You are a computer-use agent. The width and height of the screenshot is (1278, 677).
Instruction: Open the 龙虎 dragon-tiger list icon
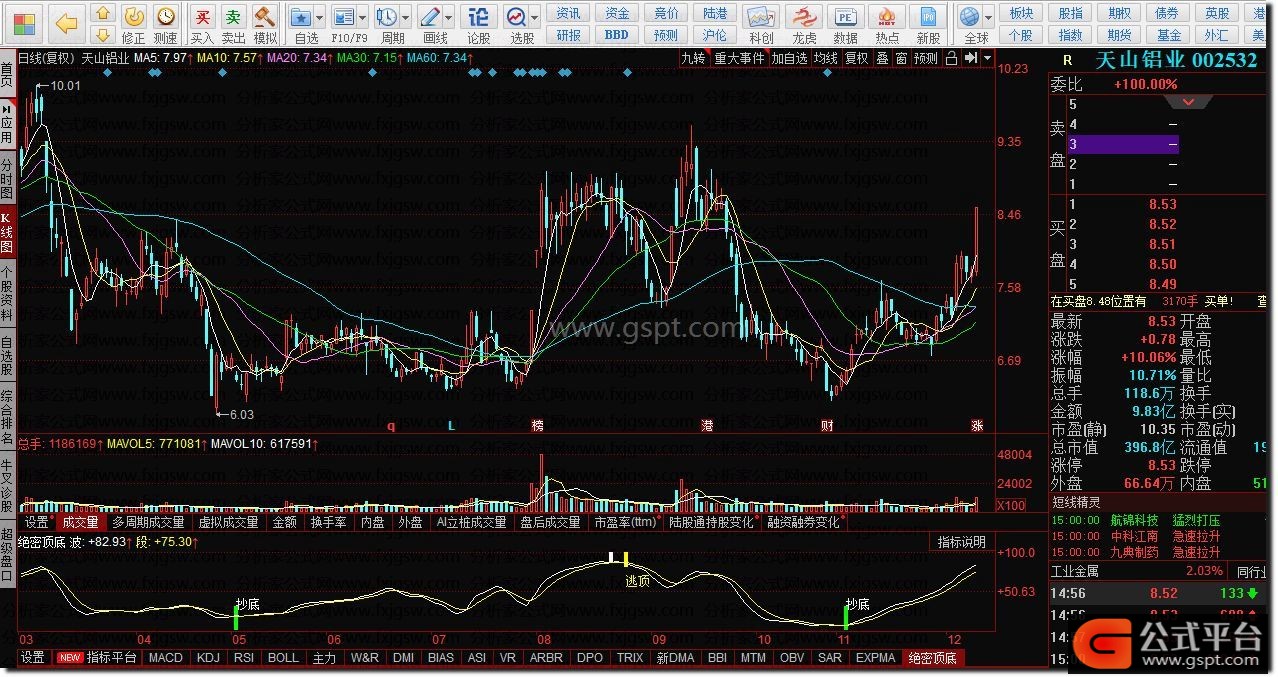(x=804, y=24)
